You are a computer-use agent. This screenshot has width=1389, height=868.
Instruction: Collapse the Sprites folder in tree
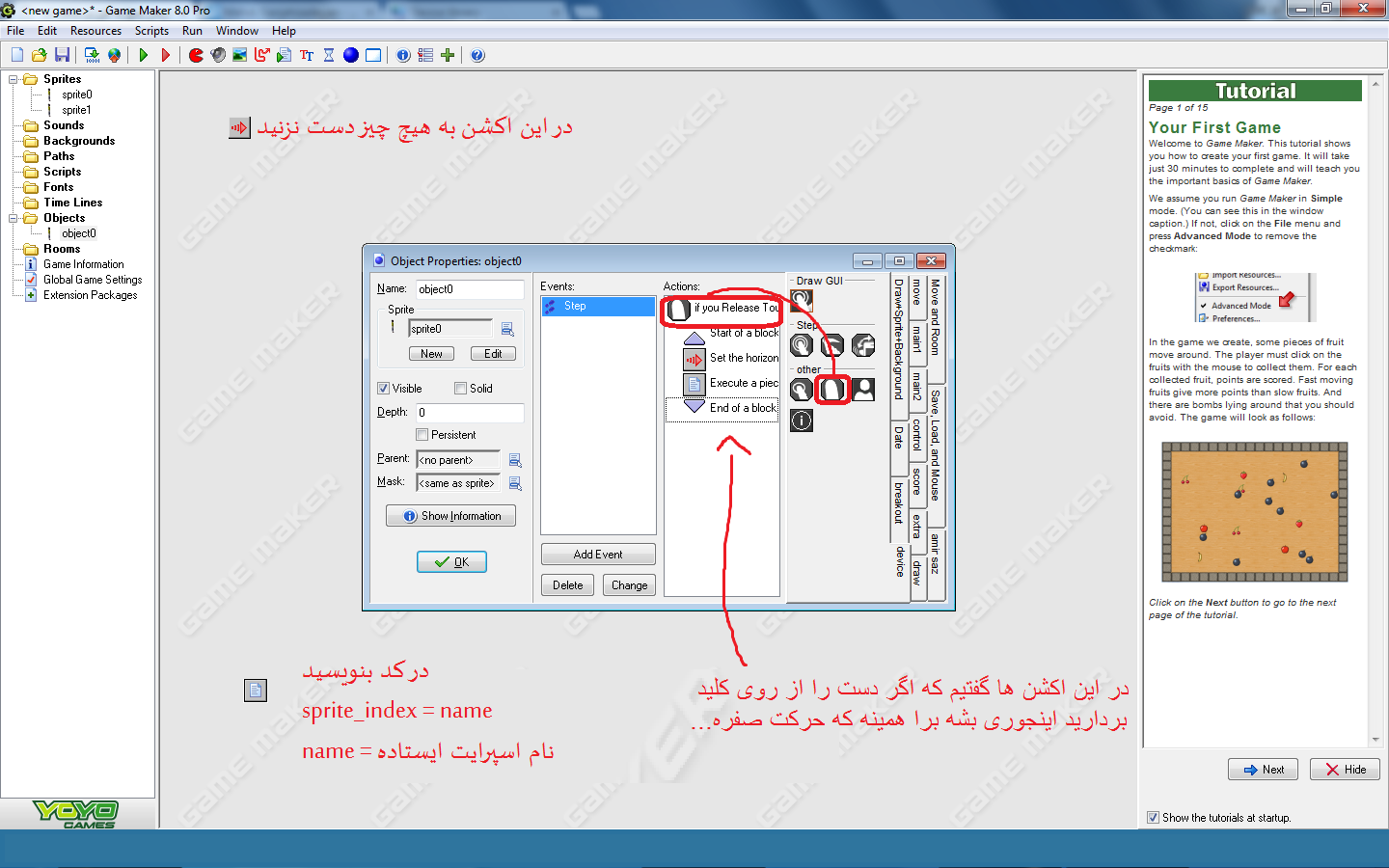(x=14, y=79)
